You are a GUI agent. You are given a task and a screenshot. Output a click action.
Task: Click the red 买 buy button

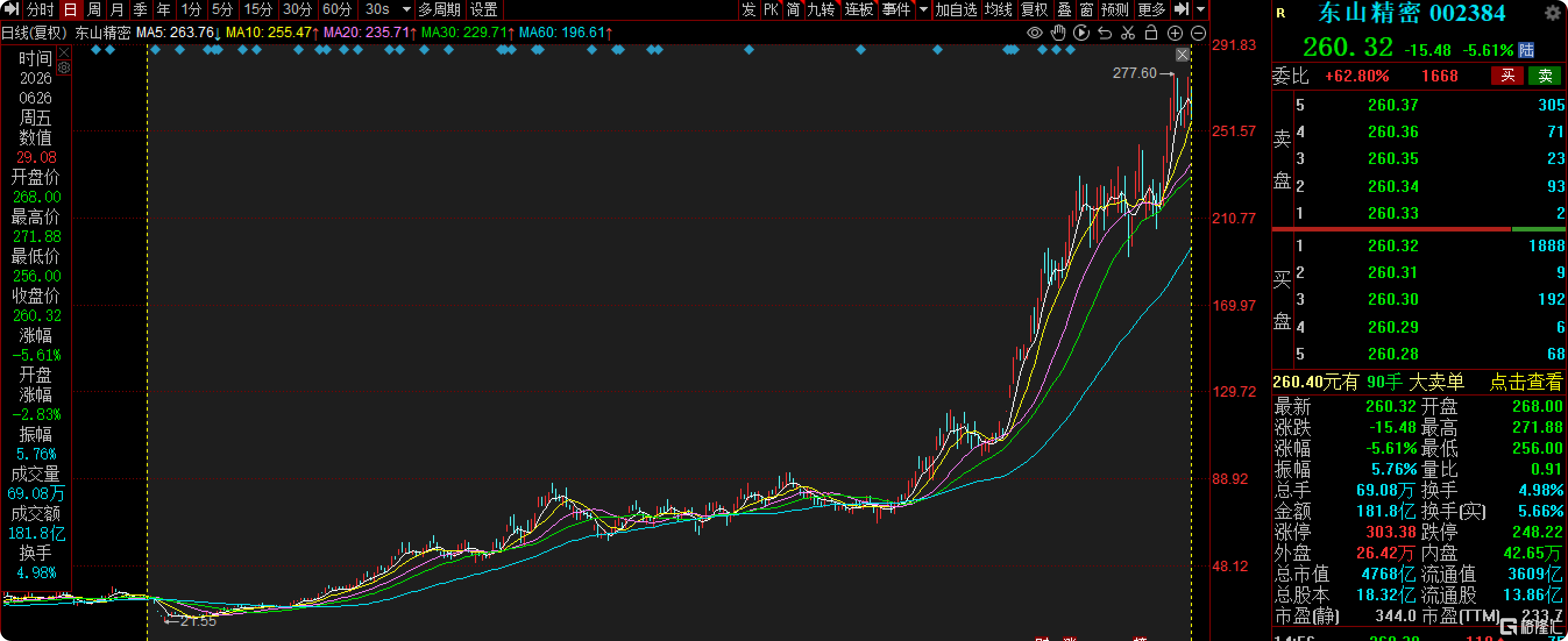click(x=1507, y=76)
